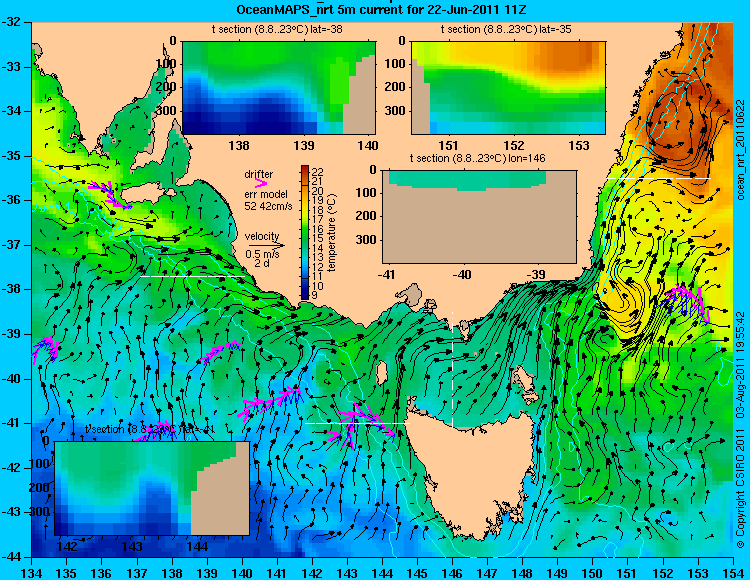The height and width of the screenshot is (580, 750).
Task: Click the drifter track near 134.5 longitude
Action: [x=45, y=349]
